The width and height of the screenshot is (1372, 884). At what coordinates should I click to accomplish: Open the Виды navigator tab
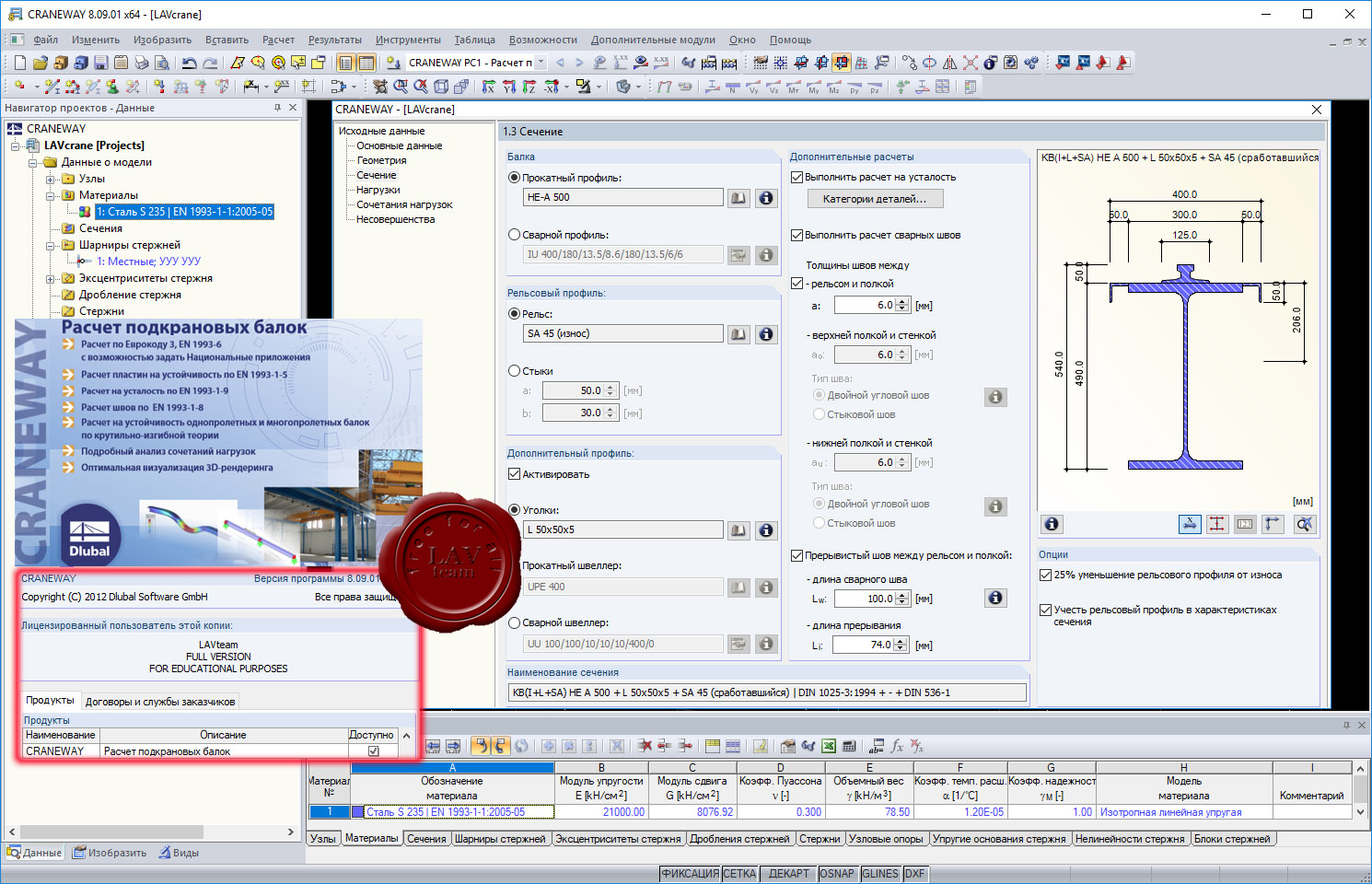[x=179, y=853]
